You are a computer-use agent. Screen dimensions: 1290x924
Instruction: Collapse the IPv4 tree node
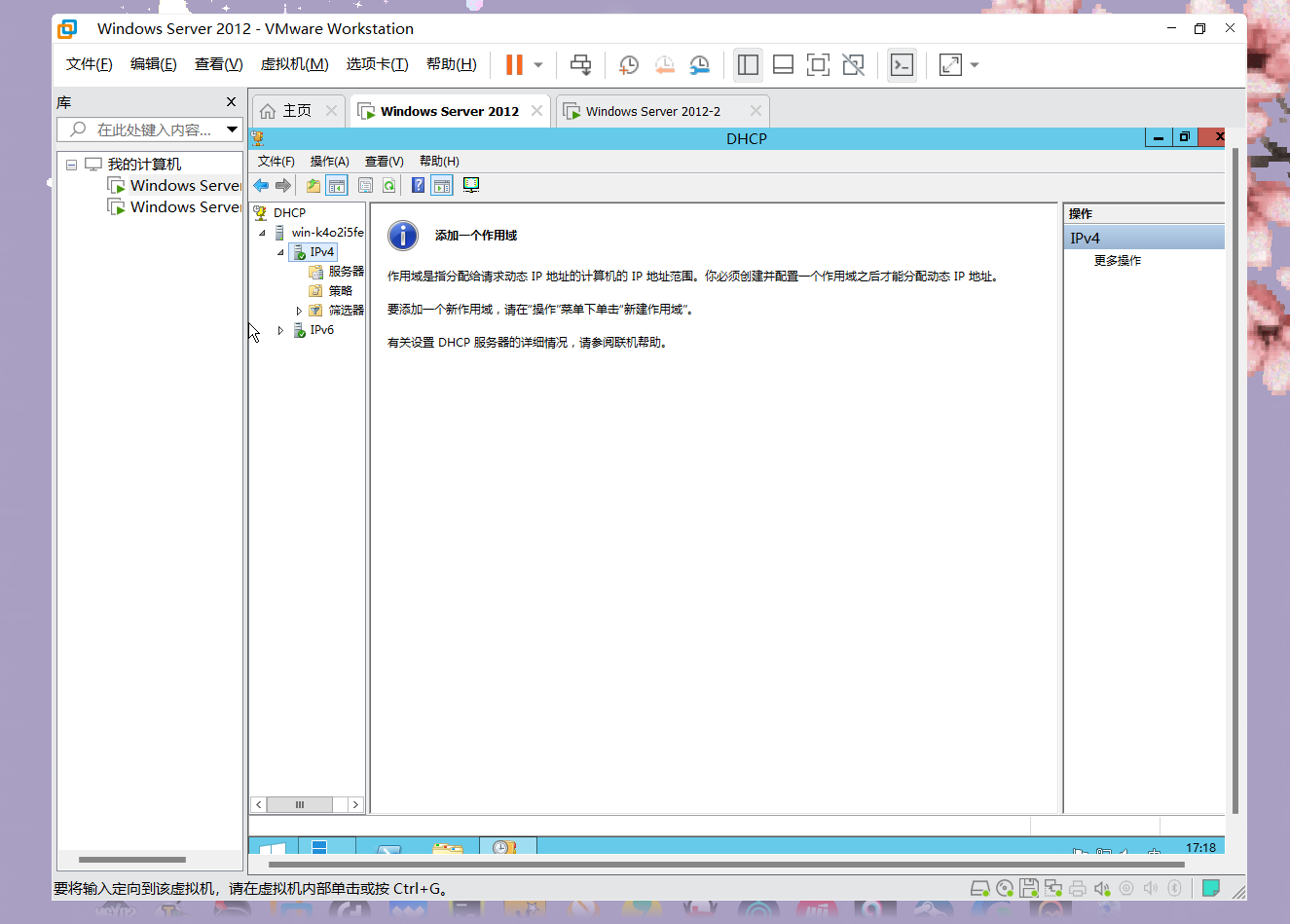280,252
